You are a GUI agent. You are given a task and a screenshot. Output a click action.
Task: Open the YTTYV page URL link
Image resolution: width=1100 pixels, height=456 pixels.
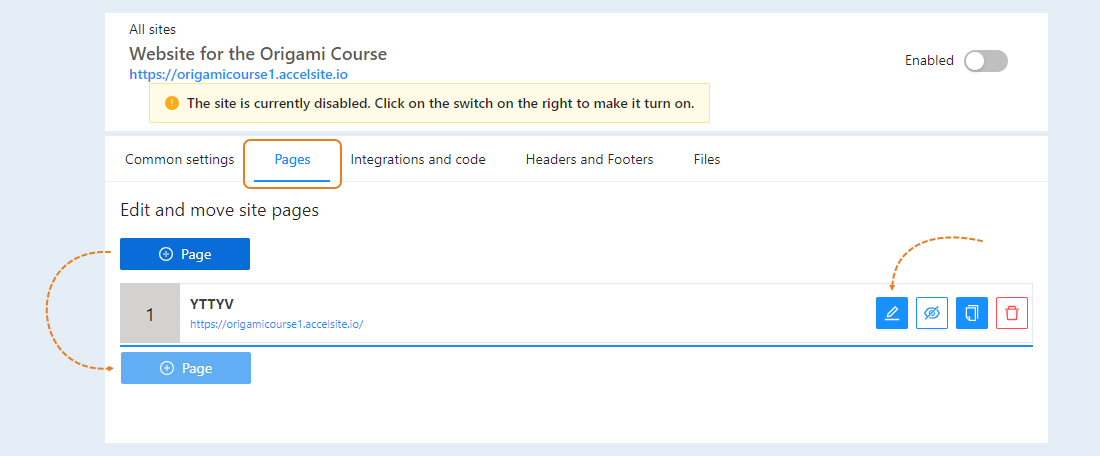click(276, 324)
